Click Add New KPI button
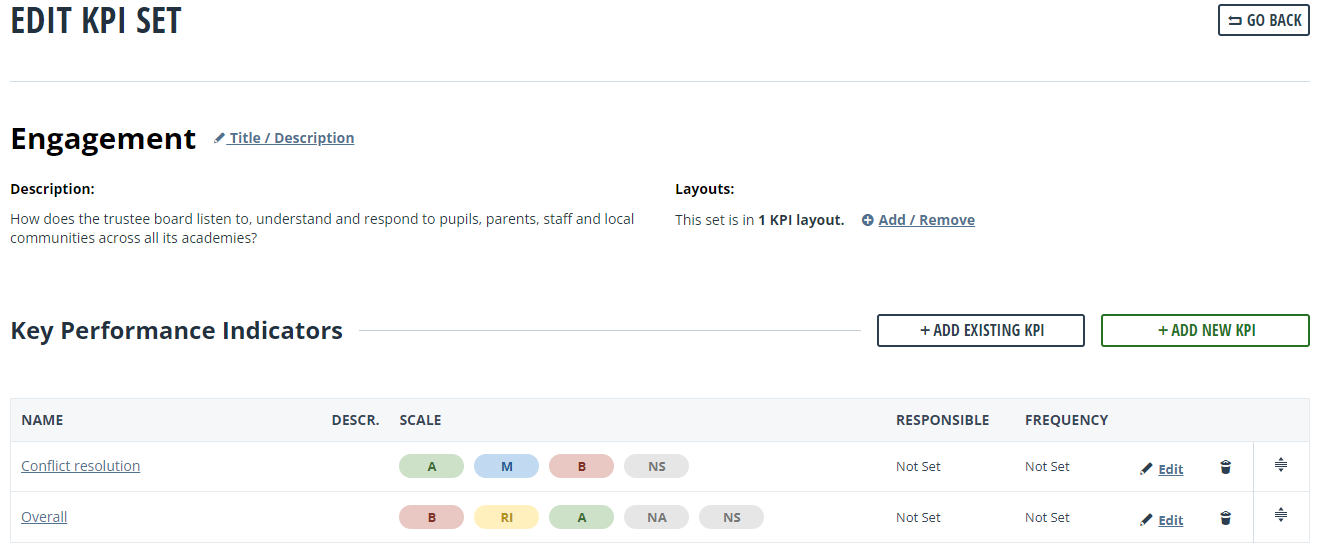The image size is (1327, 551). click(1204, 330)
